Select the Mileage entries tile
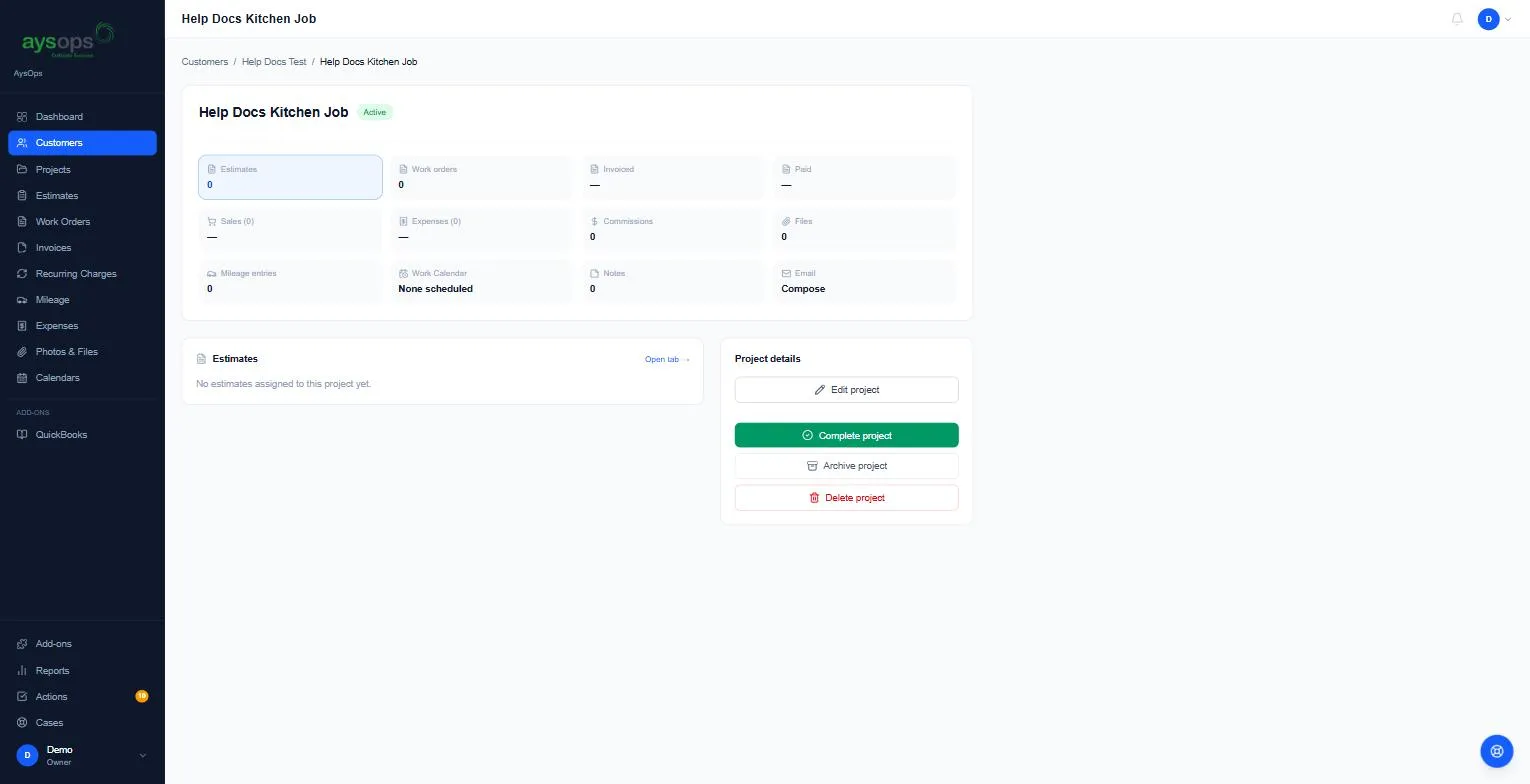 (x=290, y=281)
